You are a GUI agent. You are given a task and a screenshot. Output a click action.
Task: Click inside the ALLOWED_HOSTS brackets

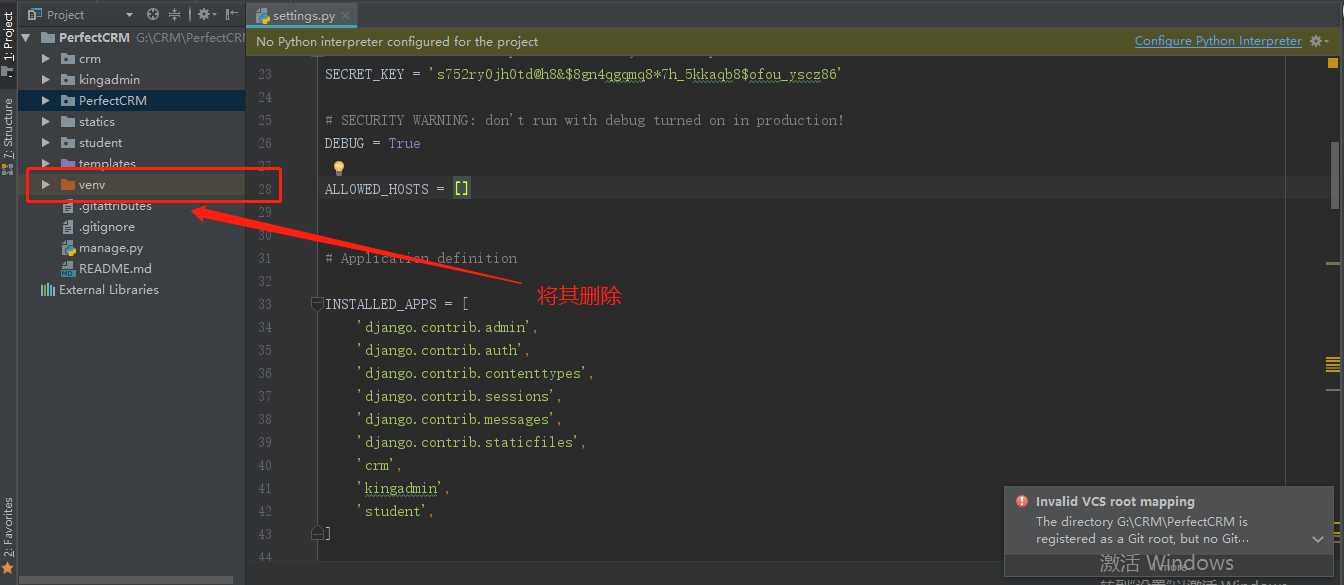click(462, 189)
